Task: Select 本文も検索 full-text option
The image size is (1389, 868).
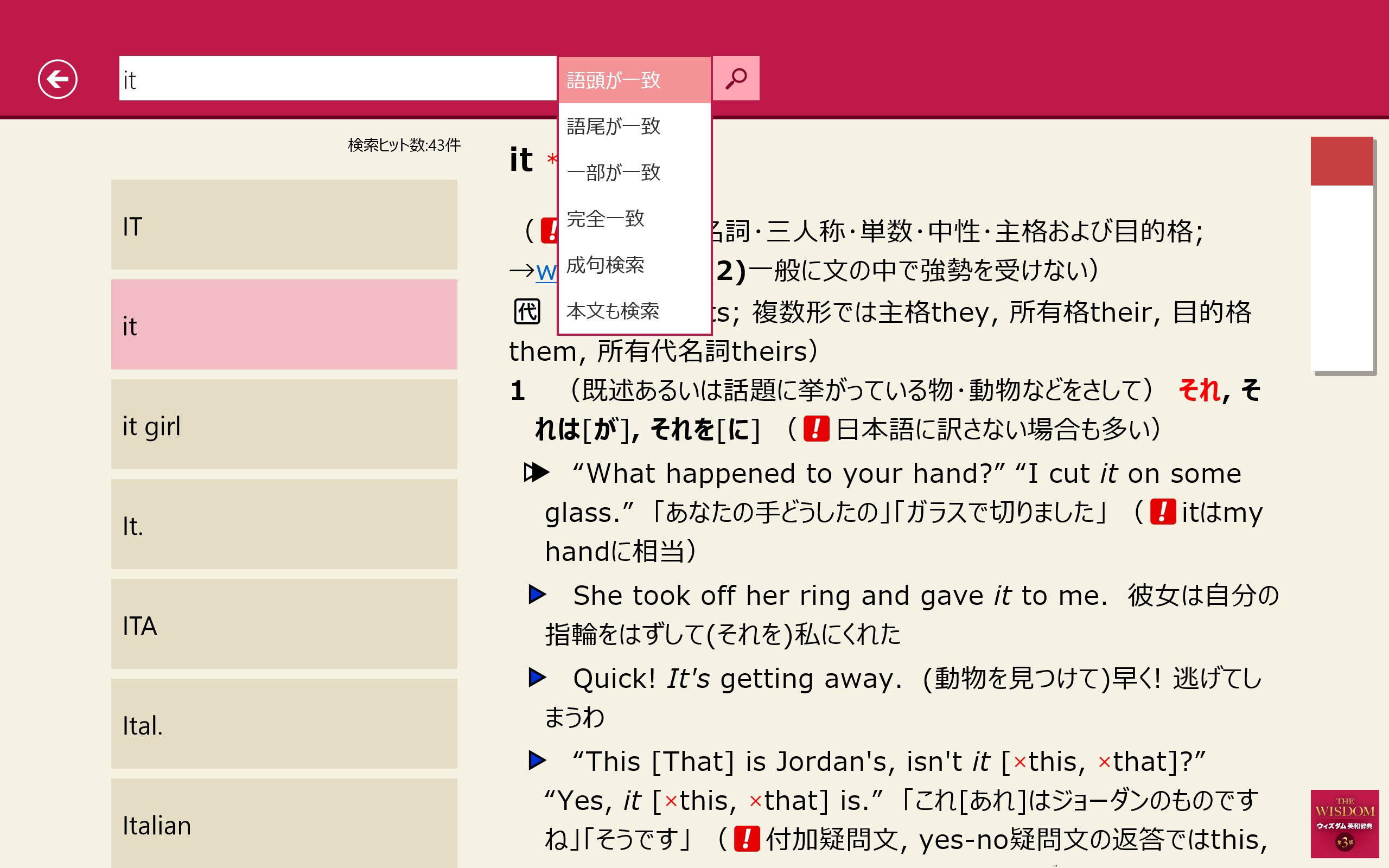Action: pyautogui.click(x=634, y=311)
